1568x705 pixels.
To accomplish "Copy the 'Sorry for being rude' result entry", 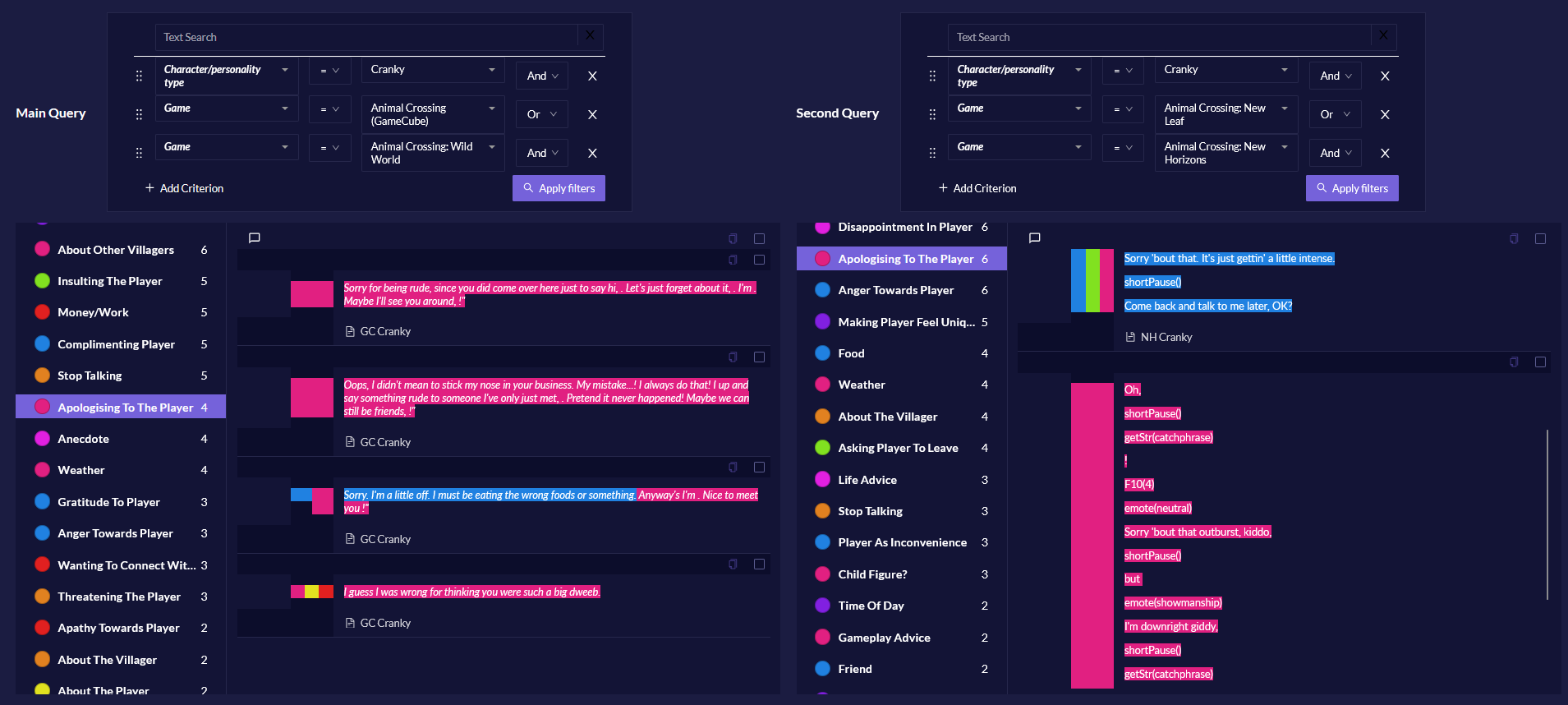I will [733, 260].
